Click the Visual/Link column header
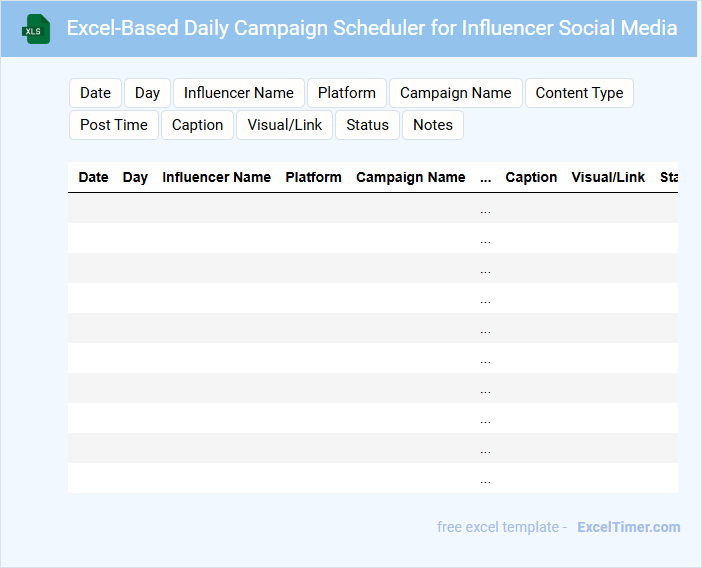This screenshot has height=568, width=702. pos(608,177)
